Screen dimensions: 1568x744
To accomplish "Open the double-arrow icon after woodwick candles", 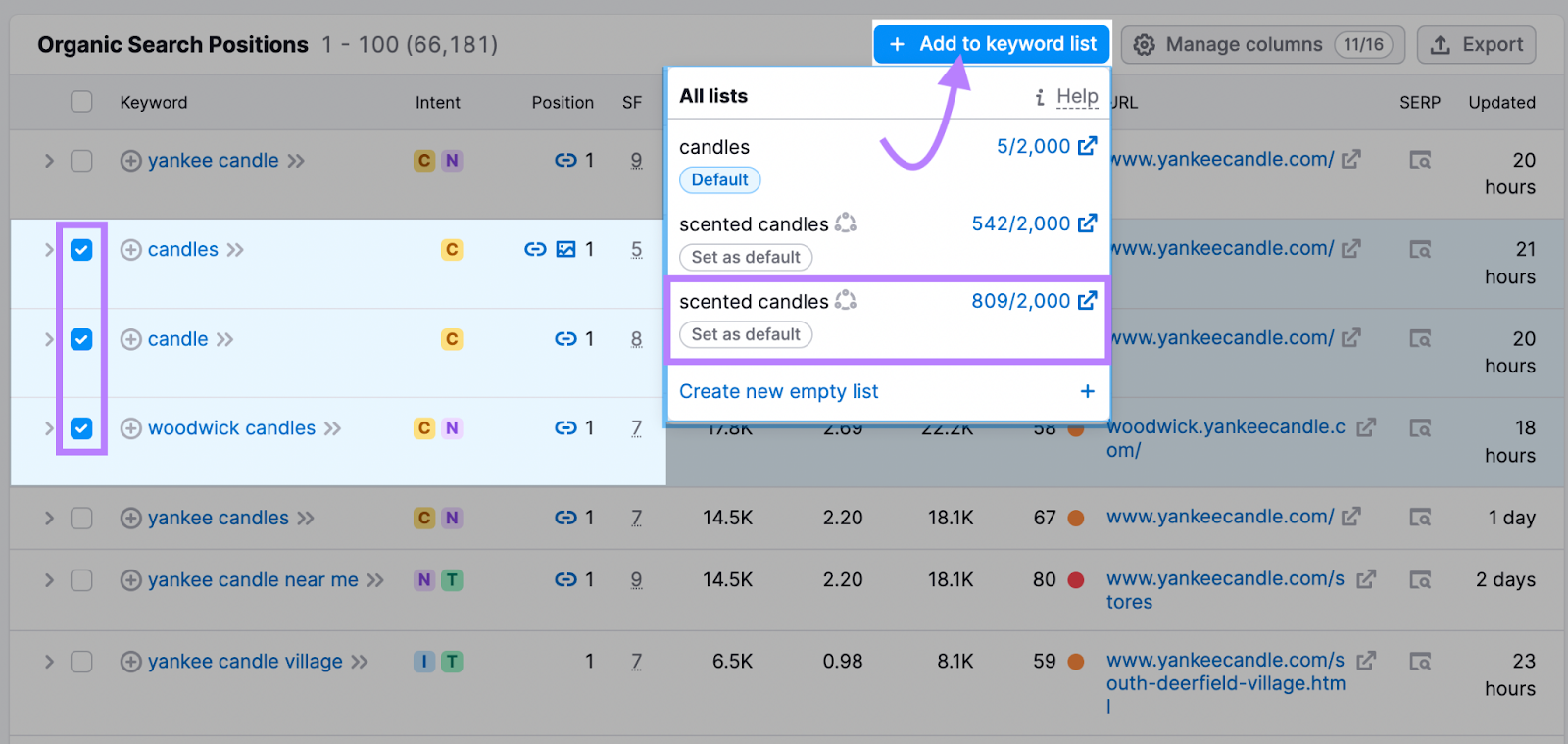I will 332,428.
